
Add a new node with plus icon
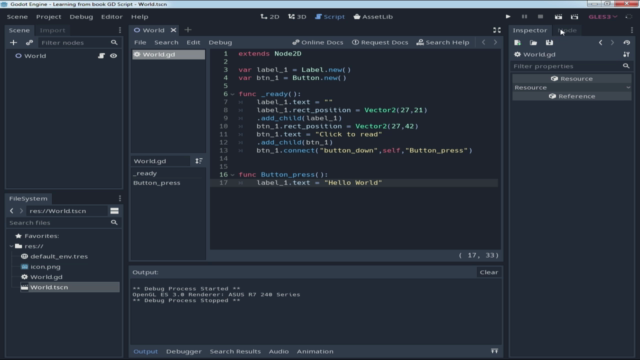pyautogui.click(x=13, y=42)
